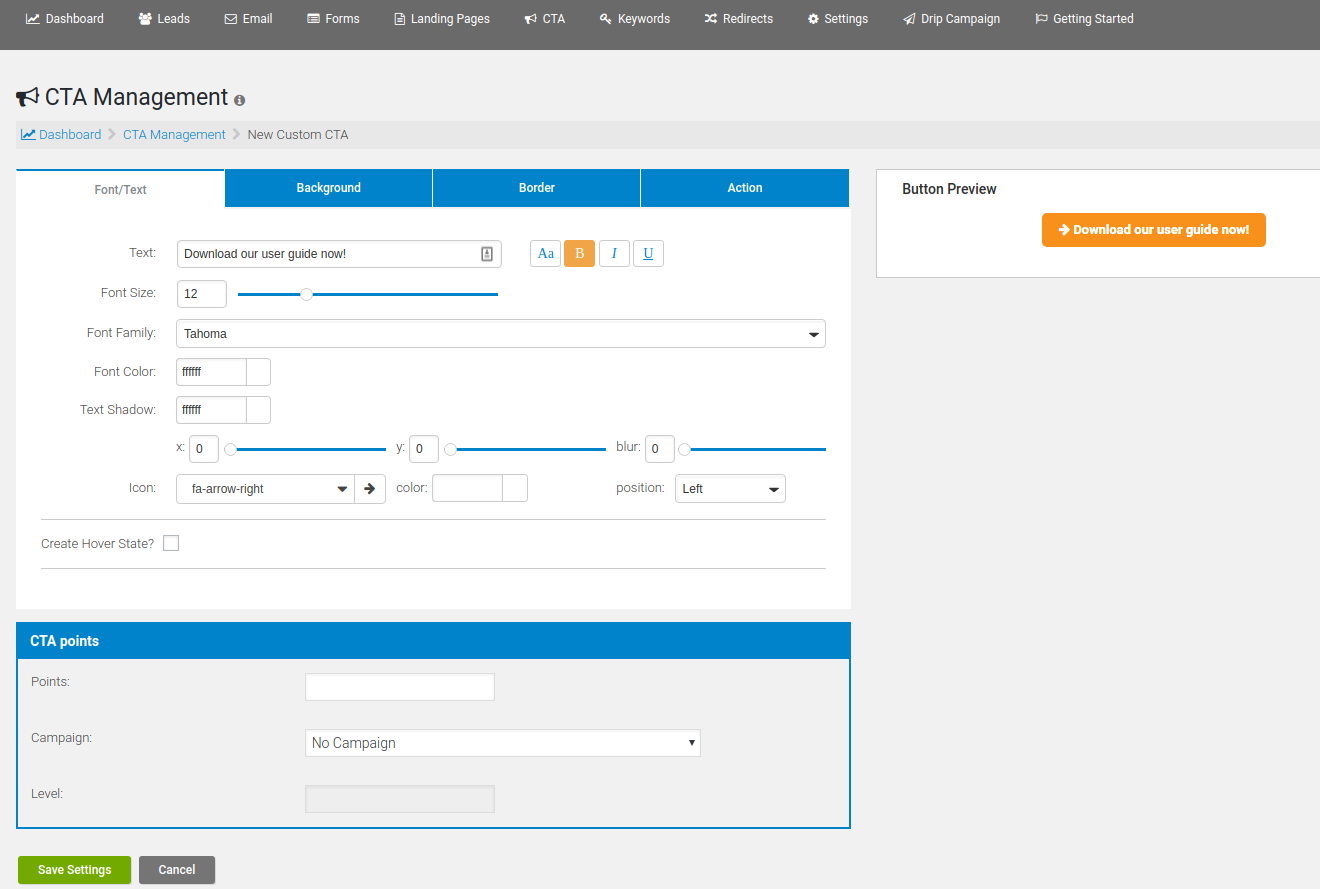The height and width of the screenshot is (889, 1320).
Task: Toggle the Aa text case button
Action: tap(545, 254)
